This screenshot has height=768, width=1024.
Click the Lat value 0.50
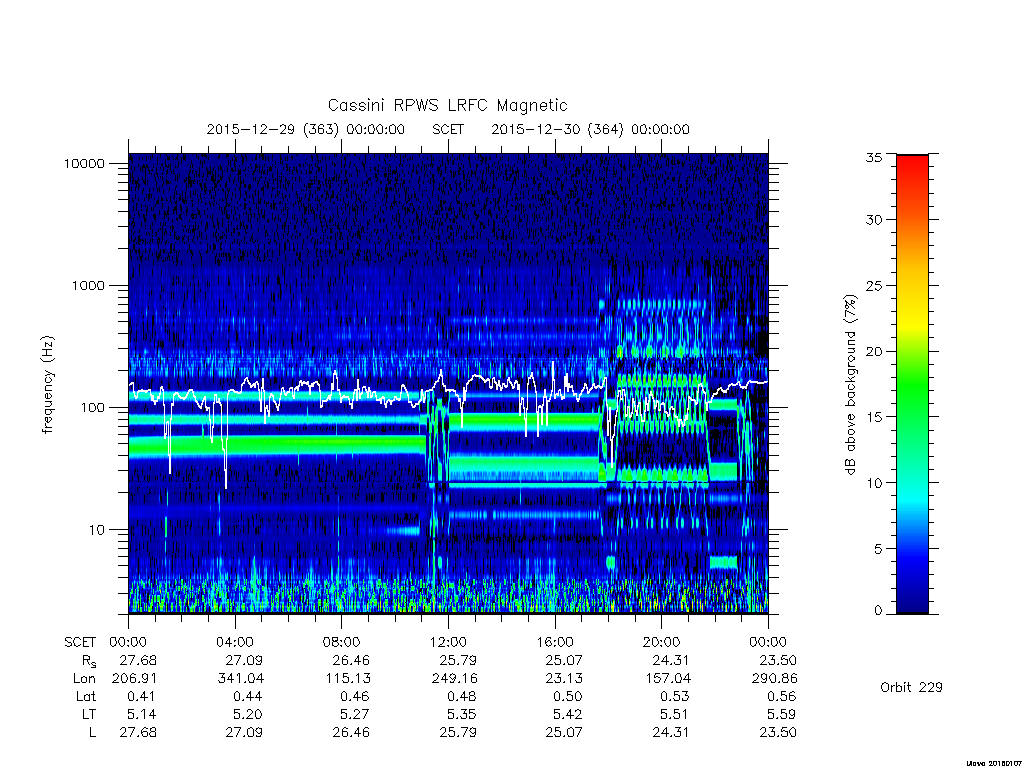click(567, 696)
